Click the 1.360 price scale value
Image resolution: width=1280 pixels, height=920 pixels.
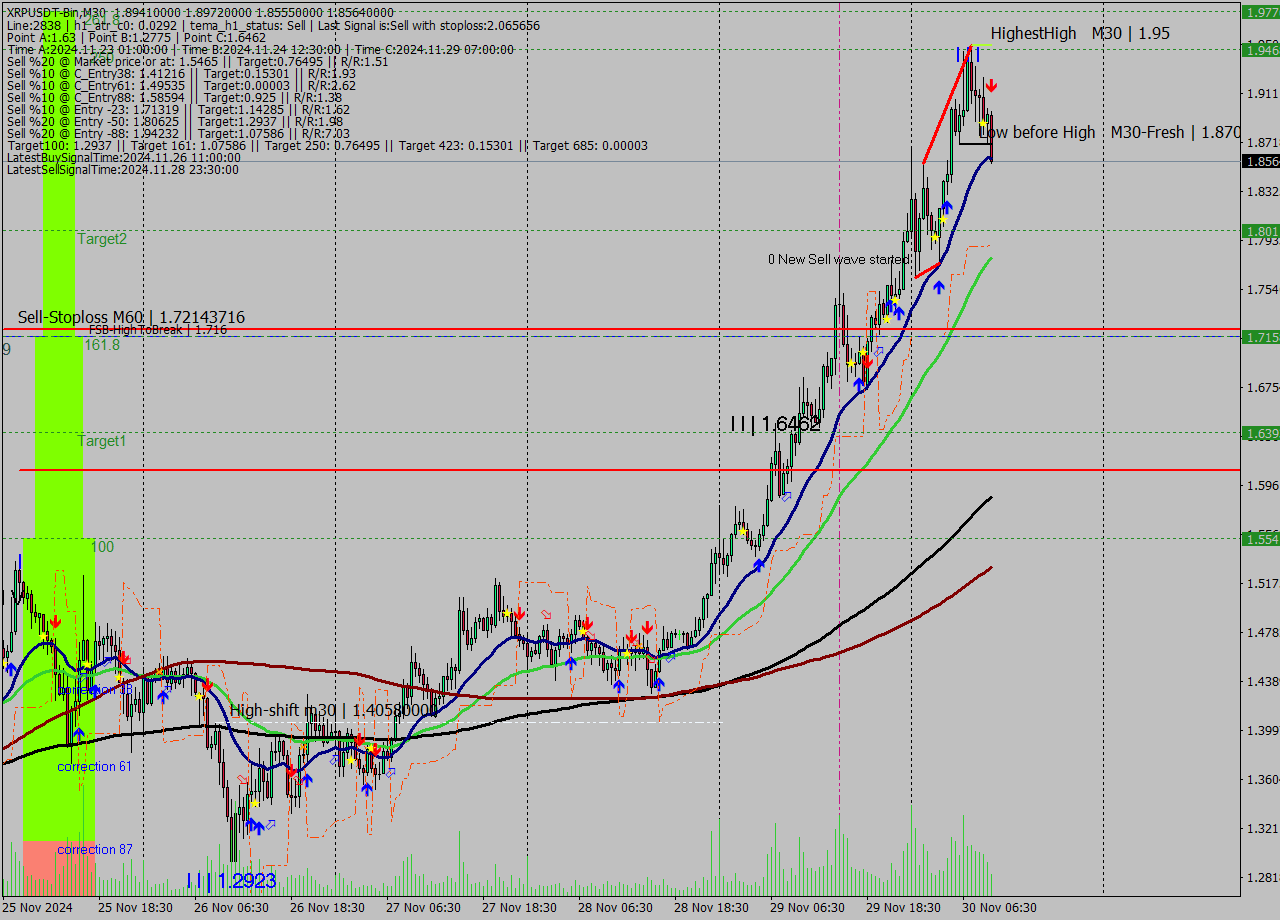click(x=1263, y=780)
